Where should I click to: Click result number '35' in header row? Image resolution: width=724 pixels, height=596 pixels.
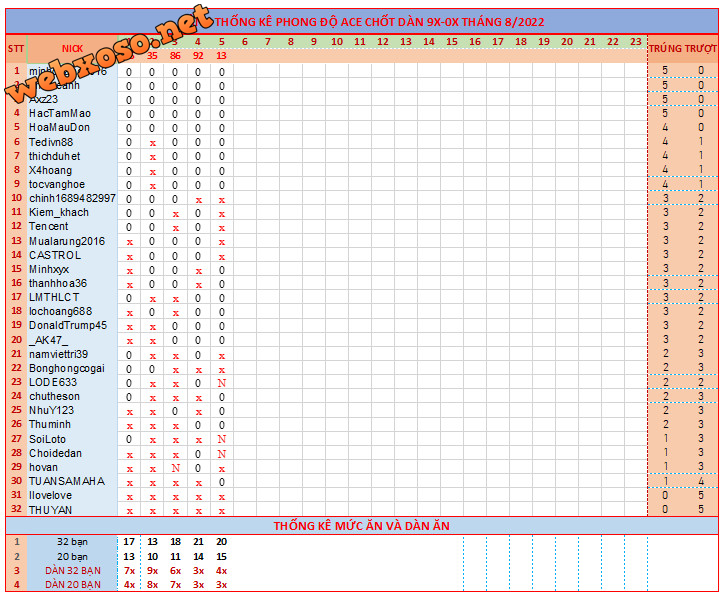point(152,56)
